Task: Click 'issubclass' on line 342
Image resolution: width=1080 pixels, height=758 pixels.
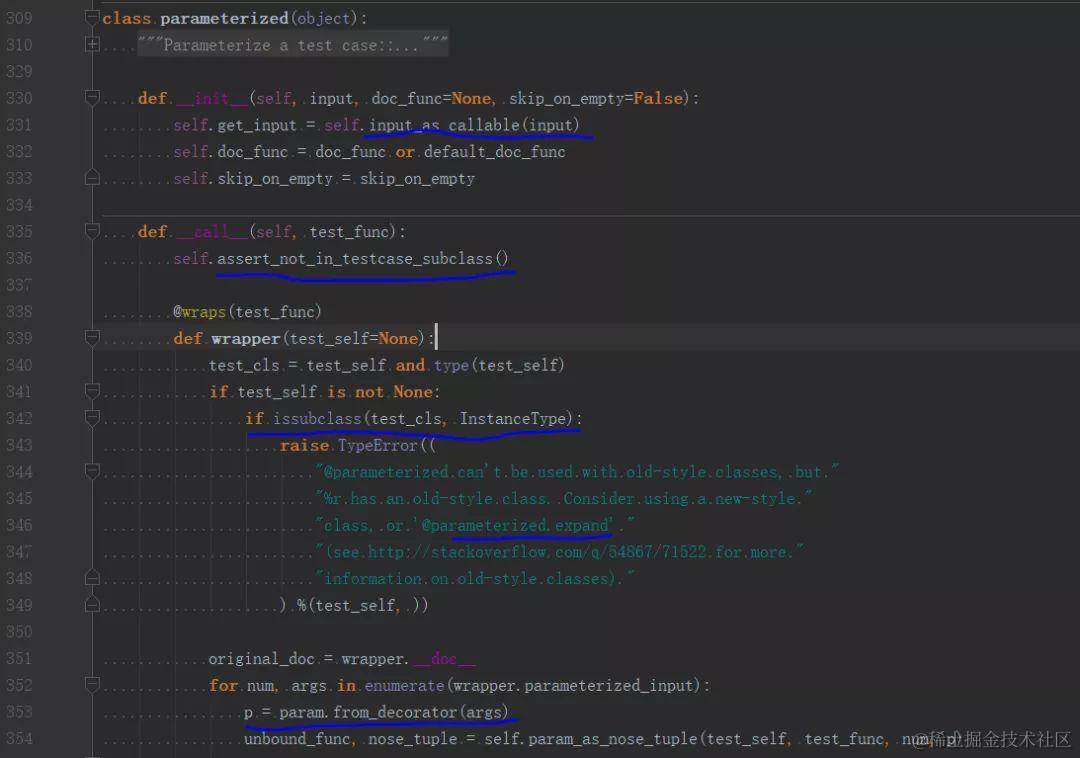Action: point(317,419)
